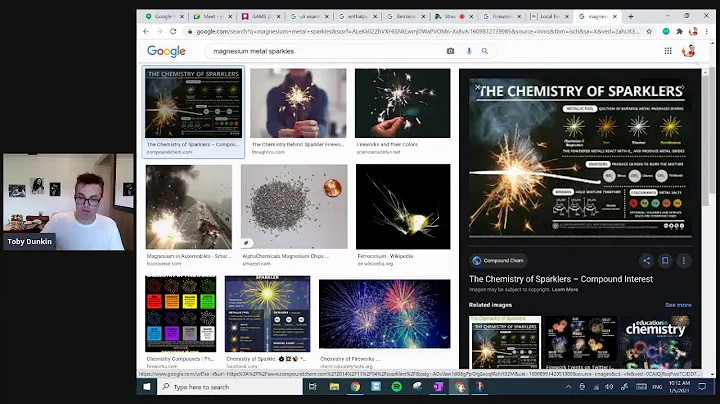Screen dimensions: 720x404
Task: Open the volume control in system tray
Action: pos(609,387)
